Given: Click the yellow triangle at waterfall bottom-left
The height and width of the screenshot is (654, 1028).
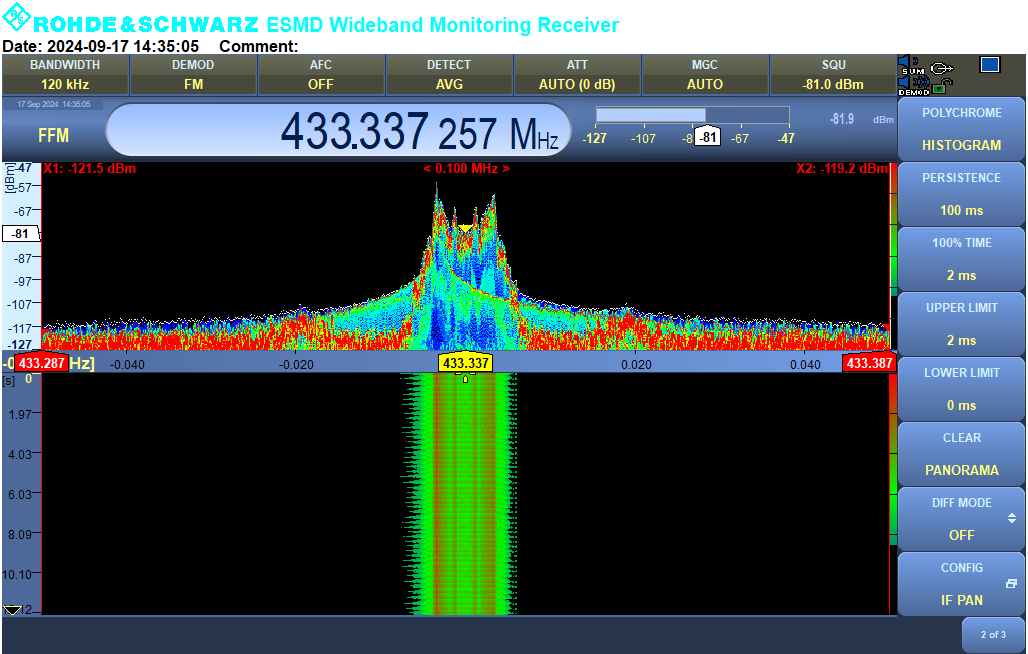Looking at the screenshot, I should click(12, 610).
